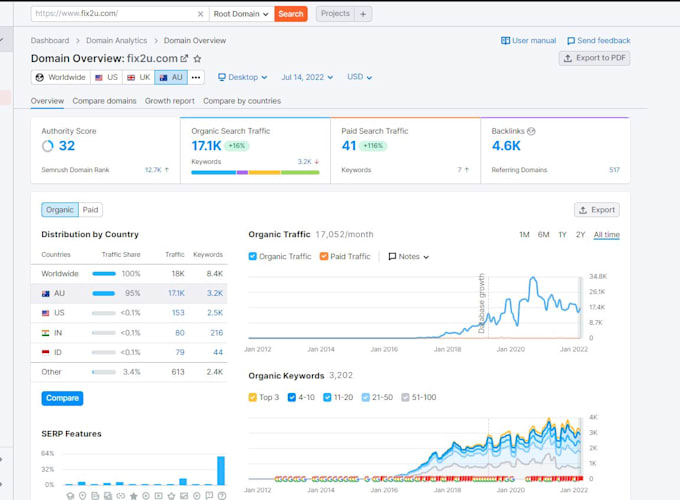Viewport: 680px width, 500px height.
Task: Click the Authority Score circle icon
Action: pos(48,146)
